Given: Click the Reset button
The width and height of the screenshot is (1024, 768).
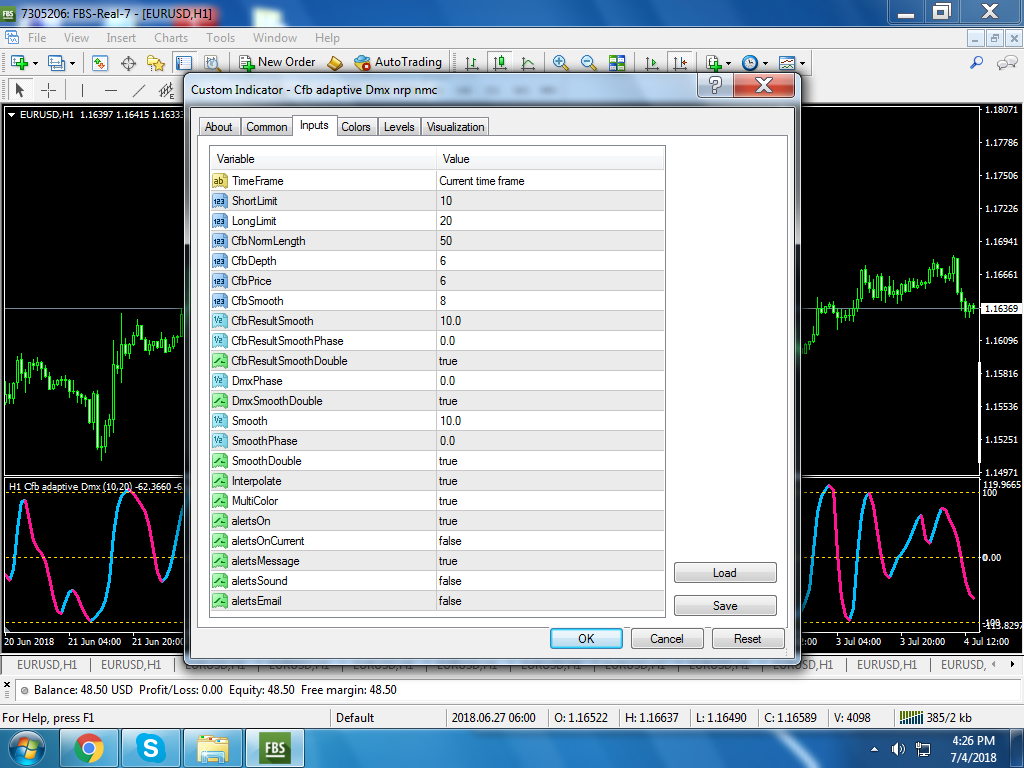Looking at the screenshot, I should 748,639.
